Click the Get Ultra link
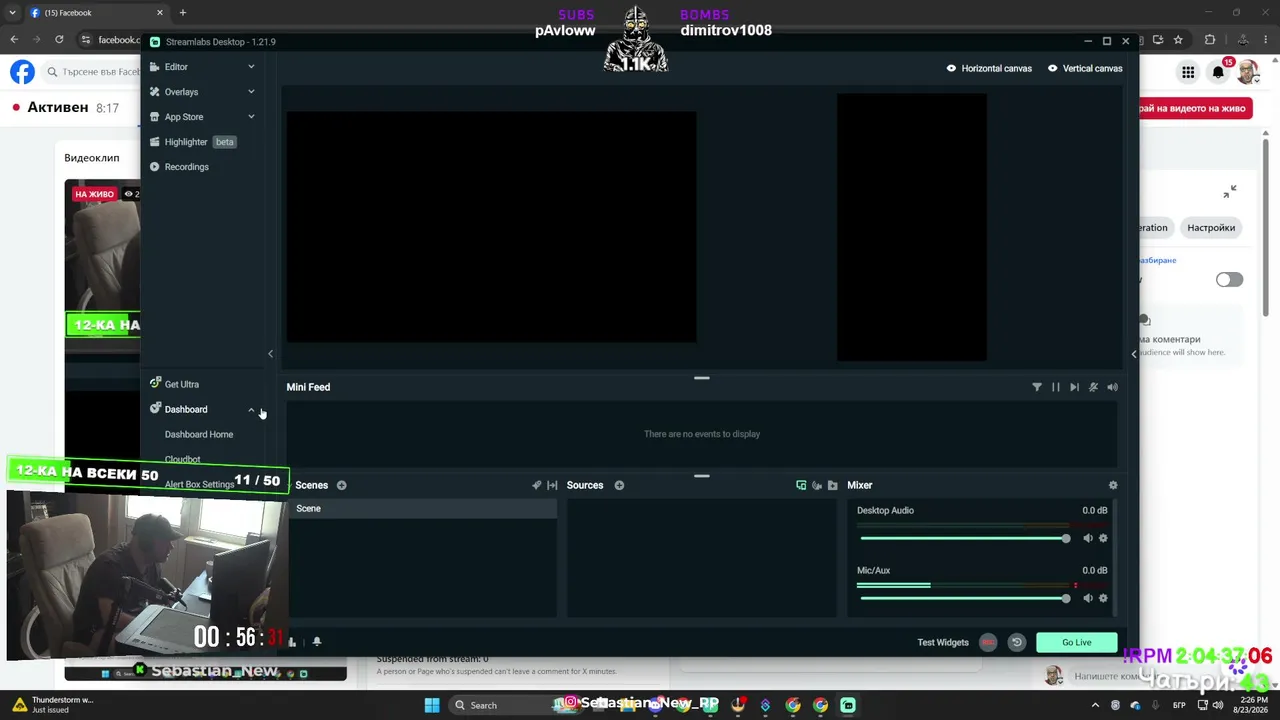 point(181,384)
